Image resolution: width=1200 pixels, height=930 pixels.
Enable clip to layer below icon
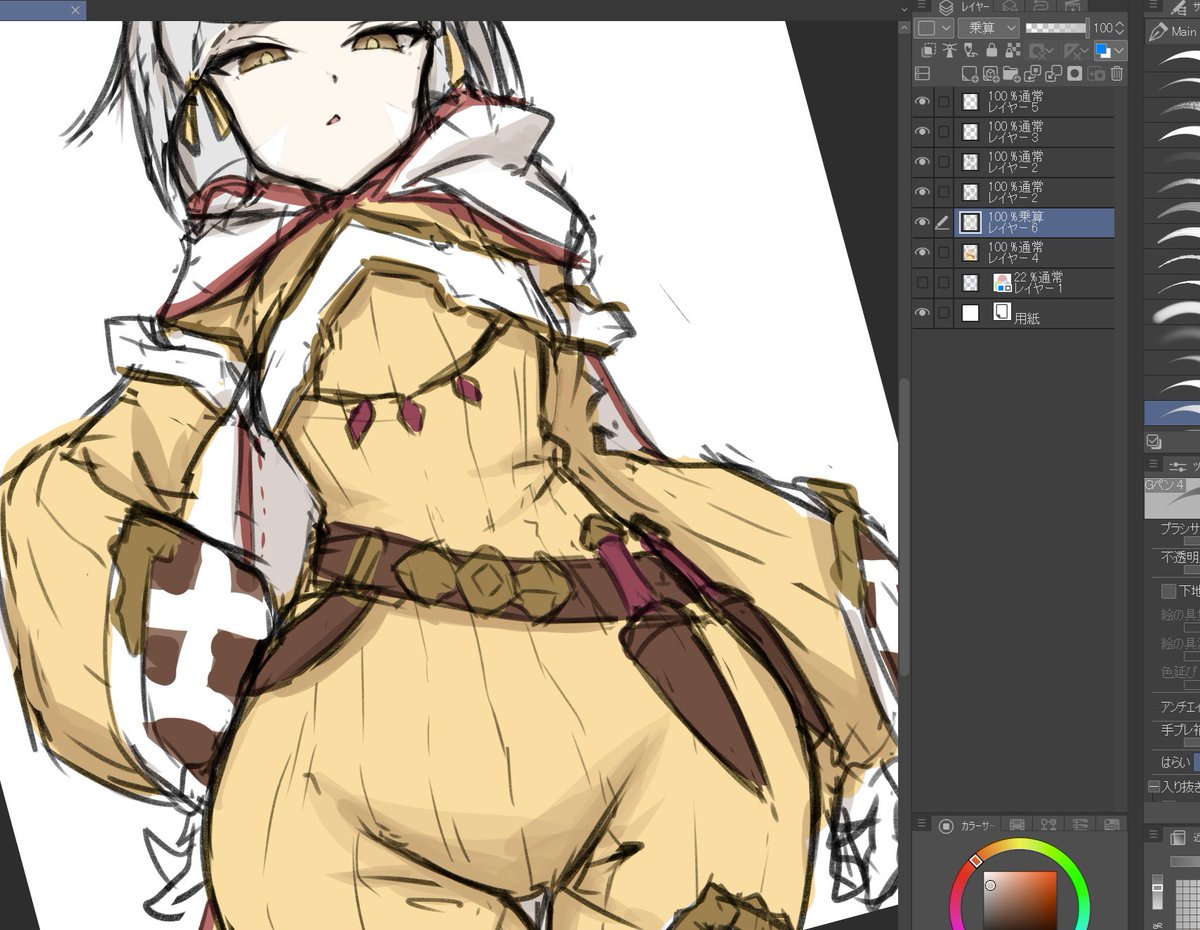click(929, 51)
